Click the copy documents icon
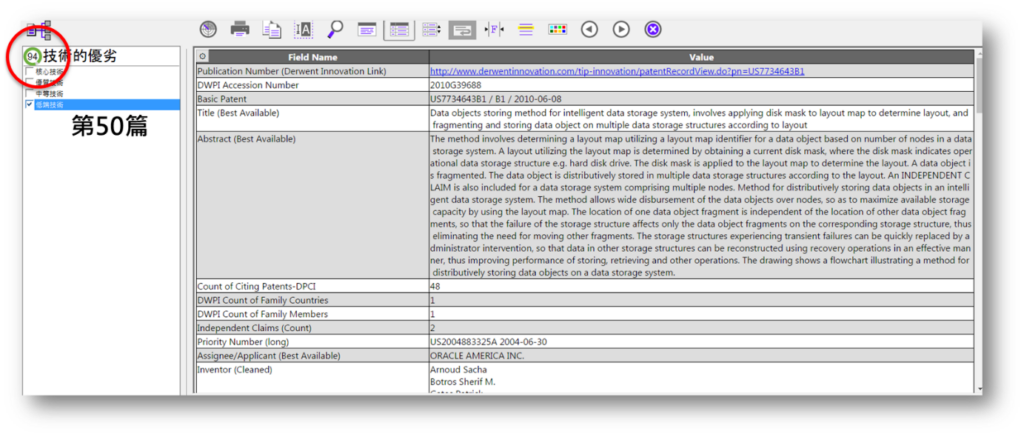Viewport: 1024px width, 437px height. [x=271, y=29]
